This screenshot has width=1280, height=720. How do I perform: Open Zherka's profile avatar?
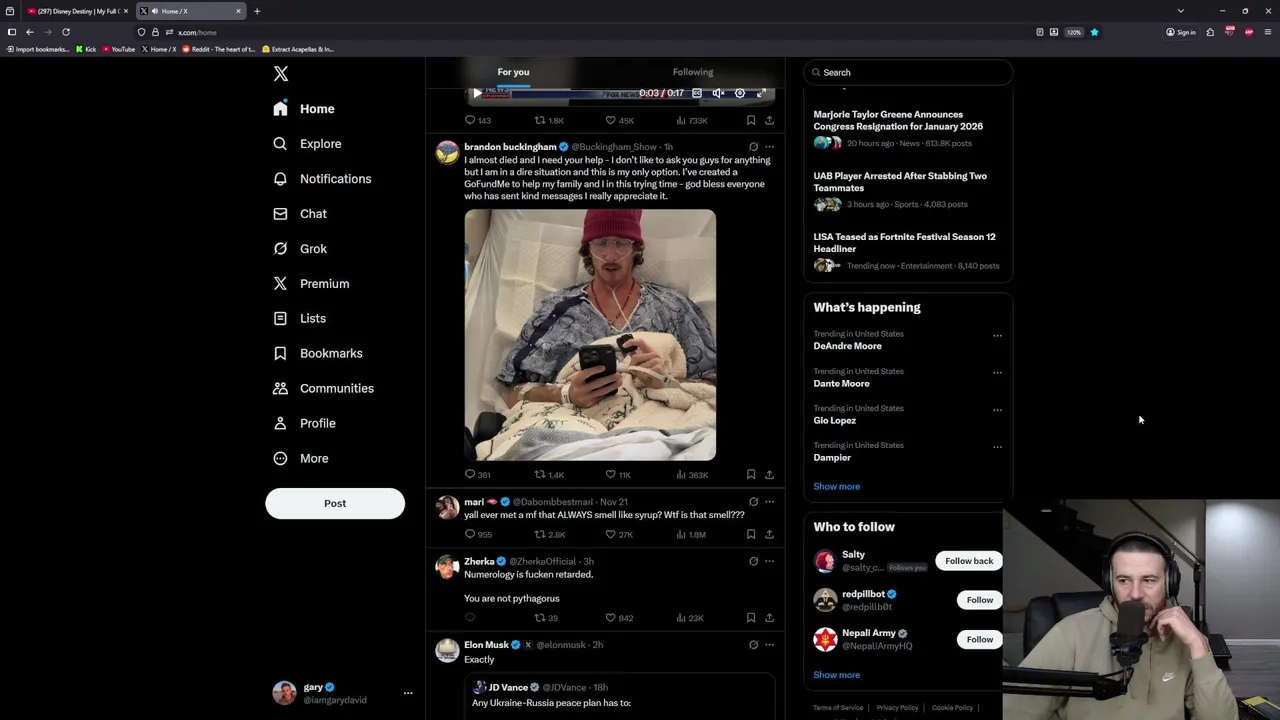pyautogui.click(x=447, y=567)
